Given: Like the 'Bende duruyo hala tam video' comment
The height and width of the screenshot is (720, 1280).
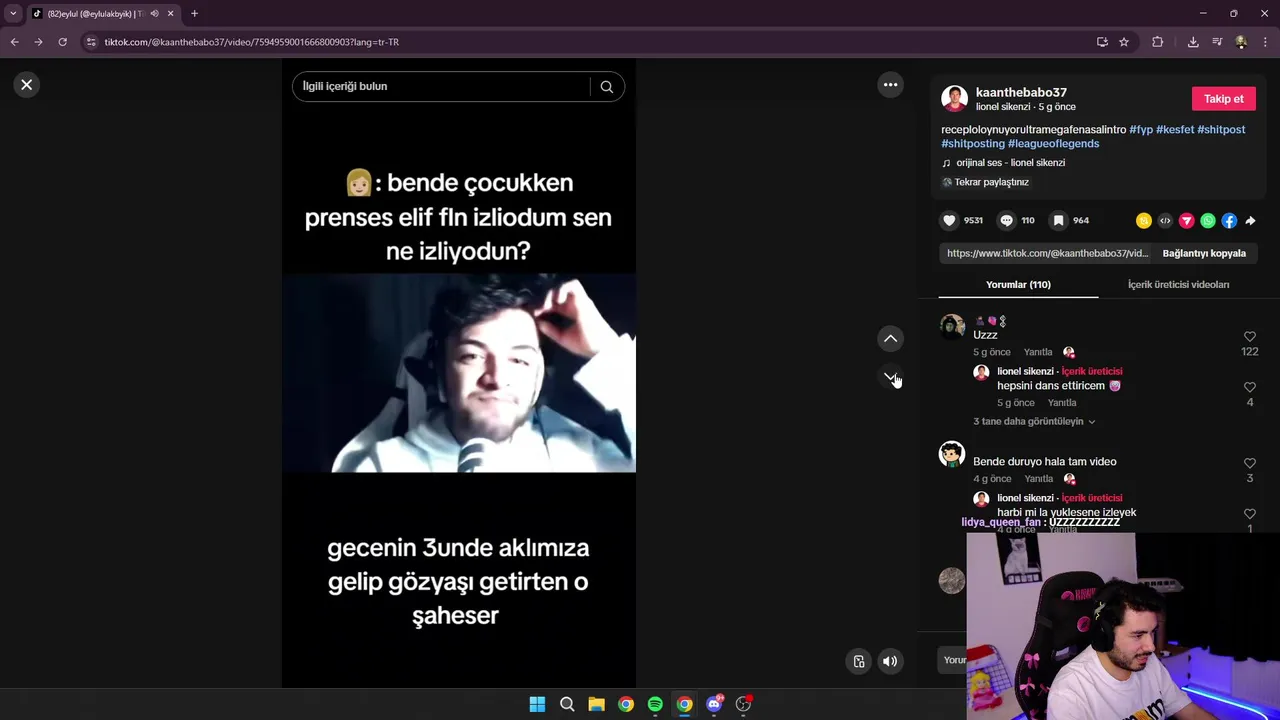Looking at the screenshot, I should pos(1249,464).
